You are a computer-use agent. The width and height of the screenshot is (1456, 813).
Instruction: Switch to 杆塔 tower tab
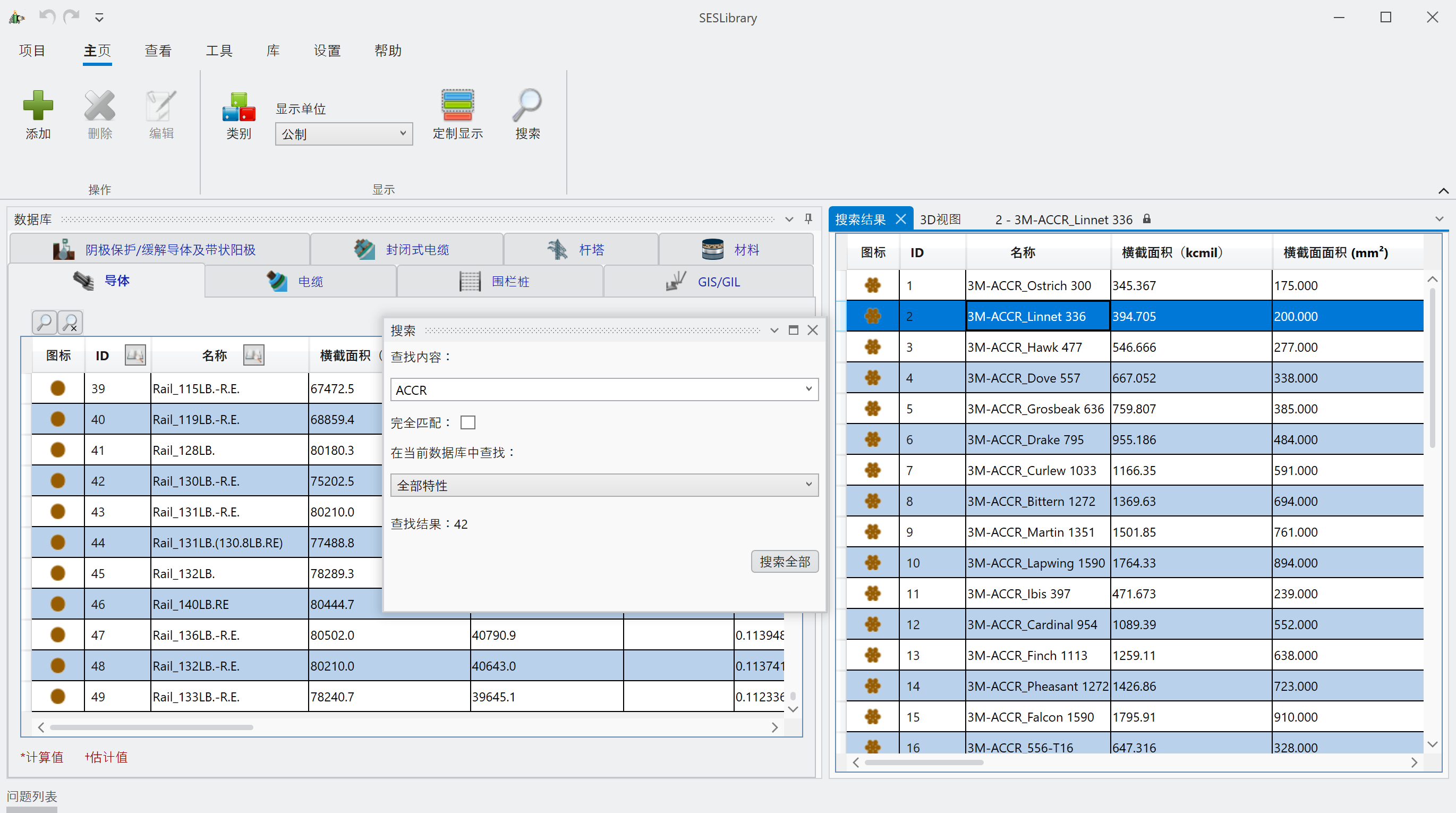pyautogui.click(x=581, y=249)
